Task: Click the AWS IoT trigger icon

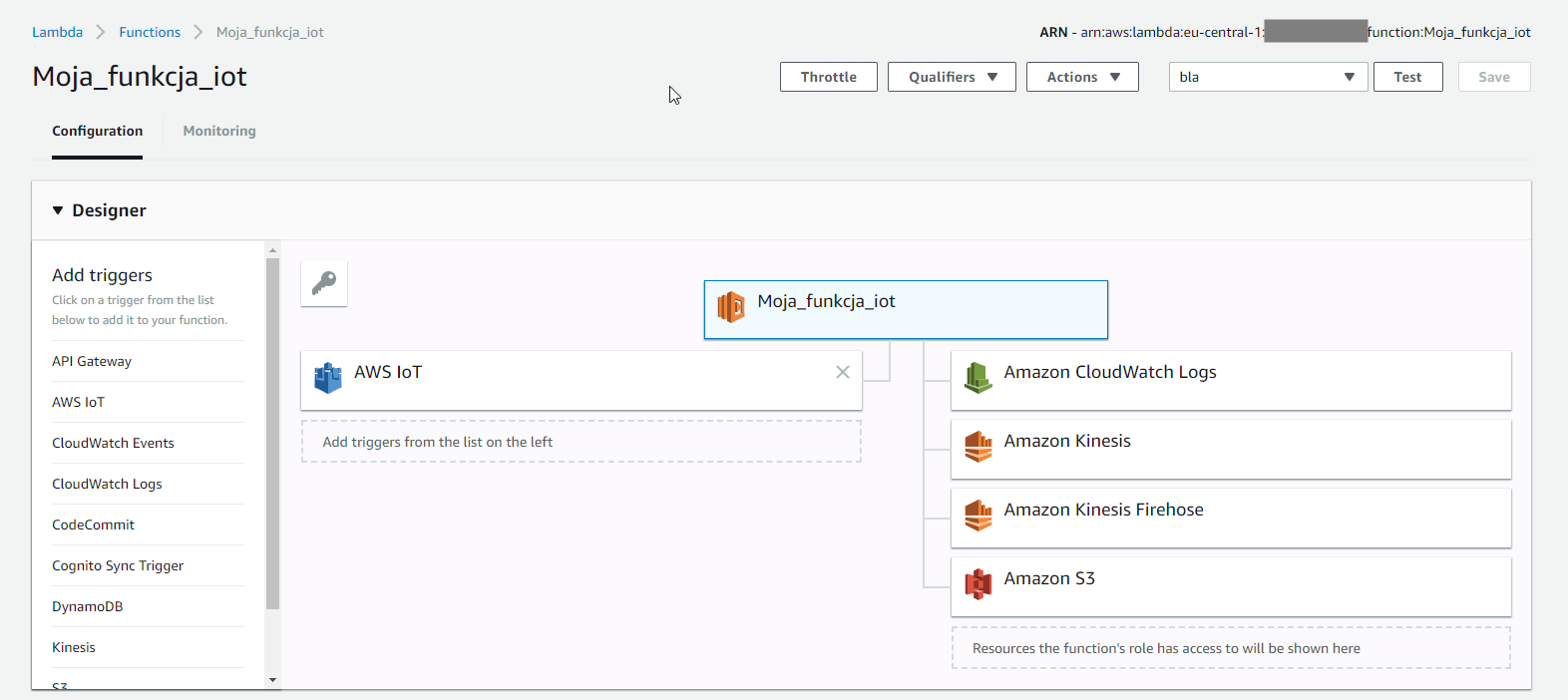Action: [x=328, y=378]
